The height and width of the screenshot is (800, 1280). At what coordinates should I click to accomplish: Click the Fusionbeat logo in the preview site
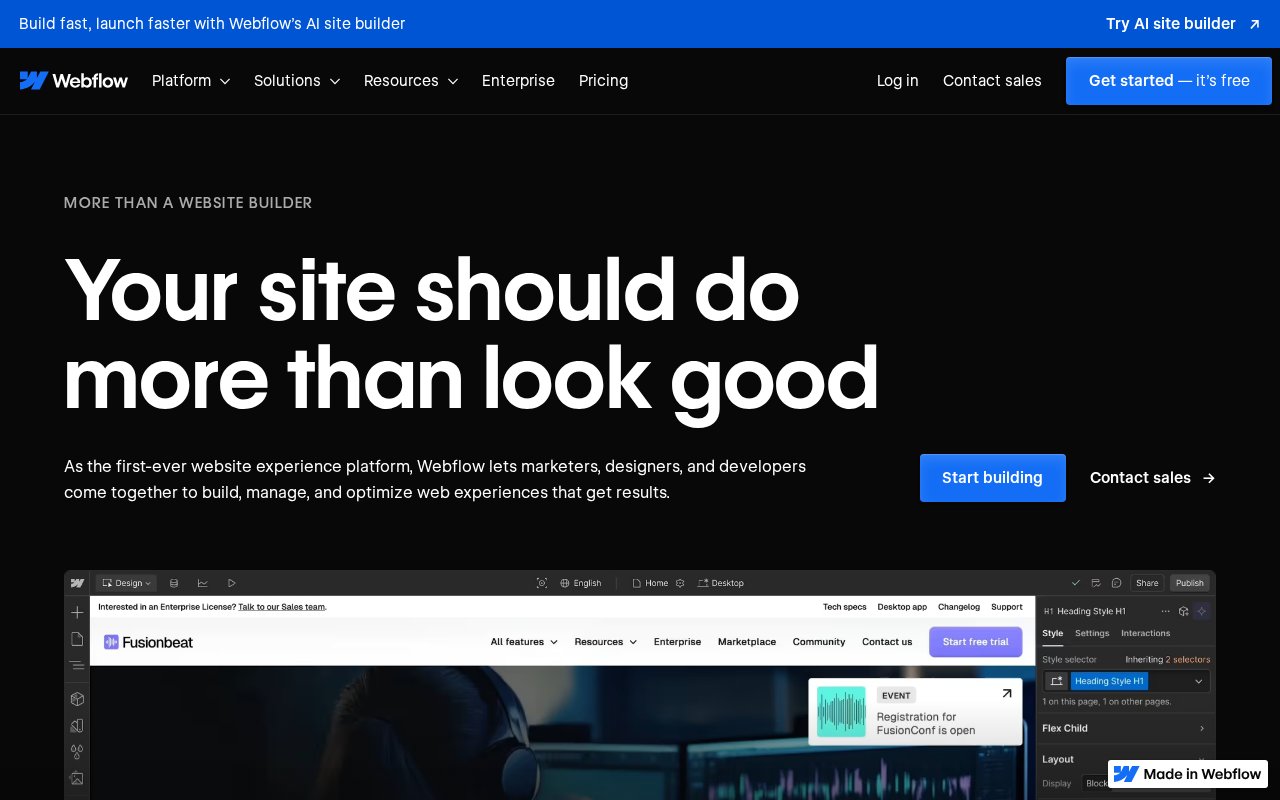click(x=148, y=642)
